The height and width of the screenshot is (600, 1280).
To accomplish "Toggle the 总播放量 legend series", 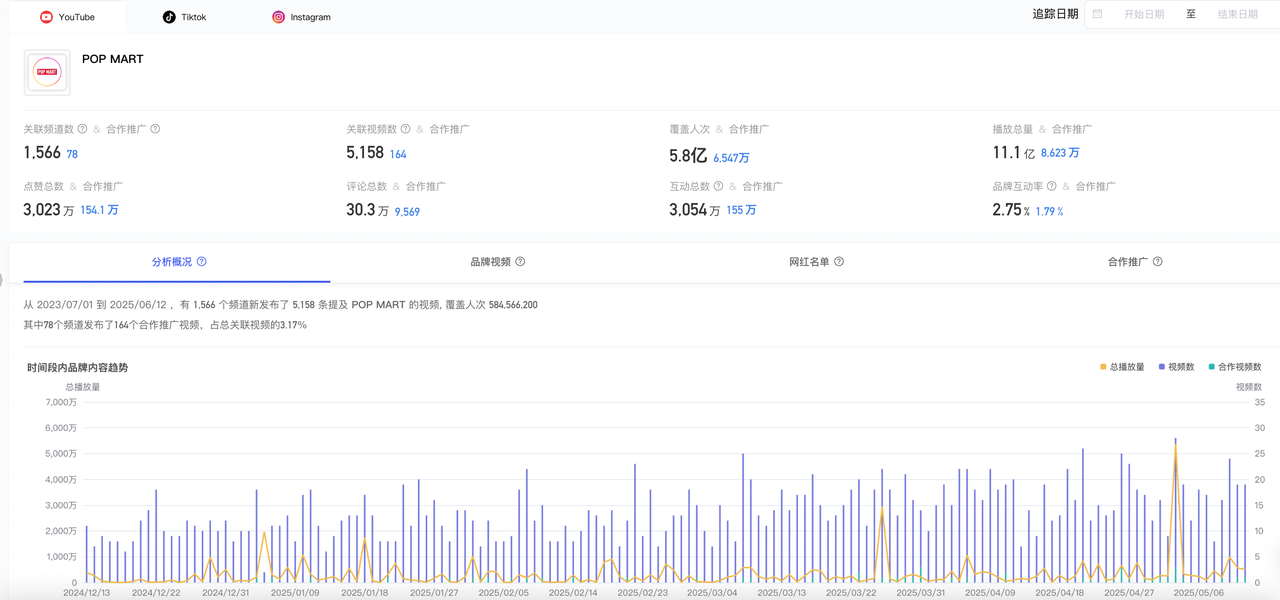I will [x=1121, y=367].
